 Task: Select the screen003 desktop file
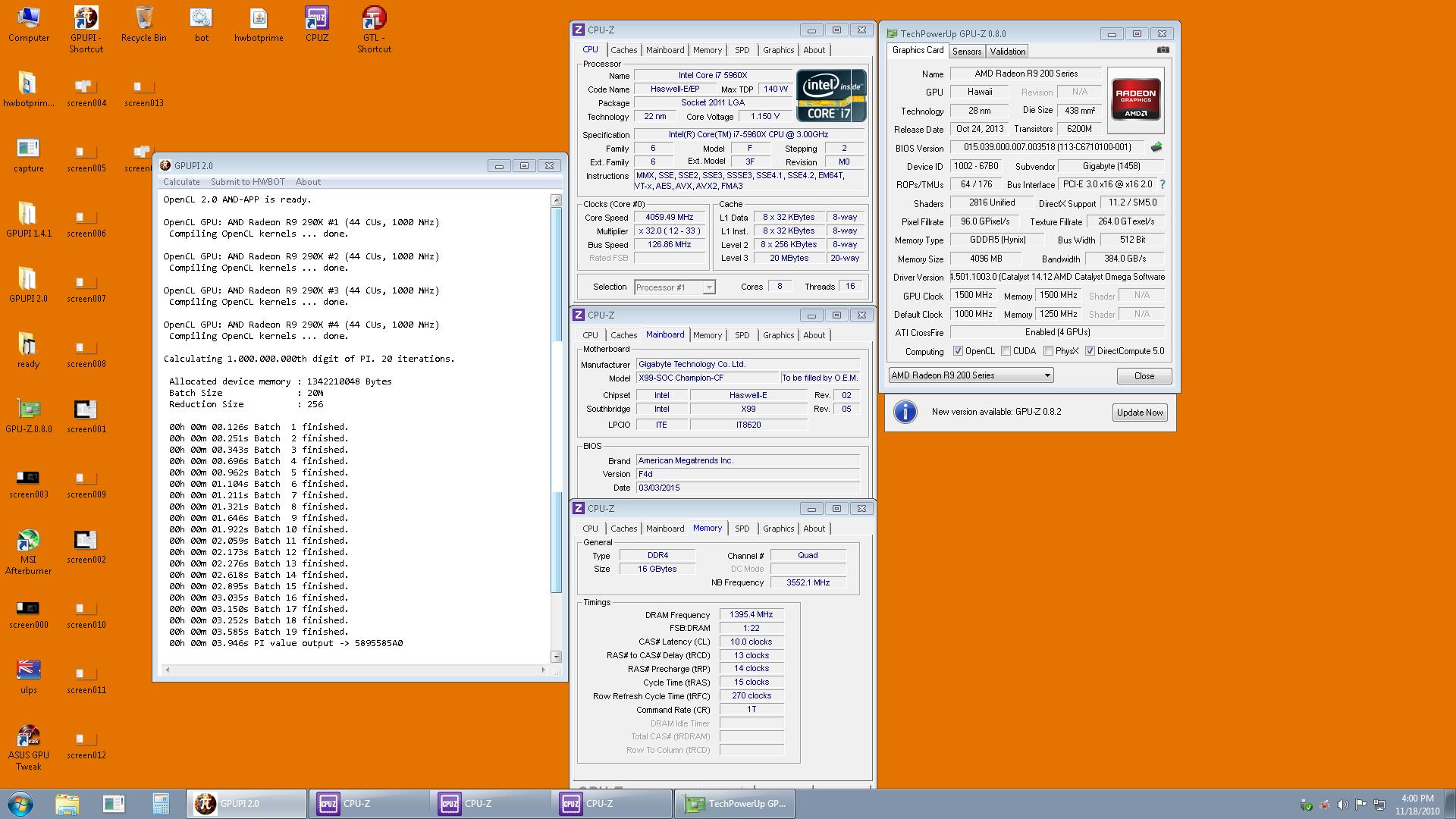(28, 483)
